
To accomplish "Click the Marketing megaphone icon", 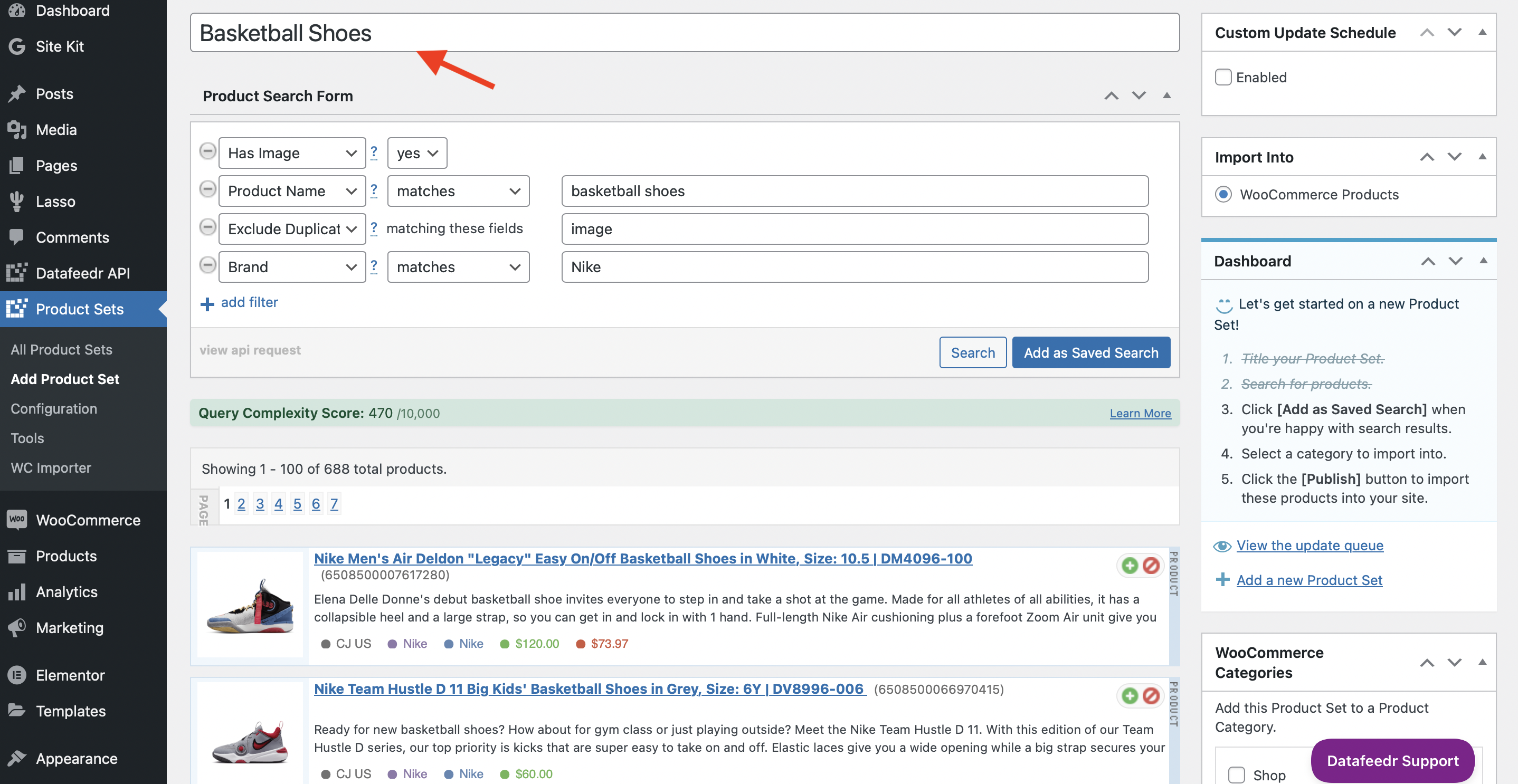I will [17, 627].
